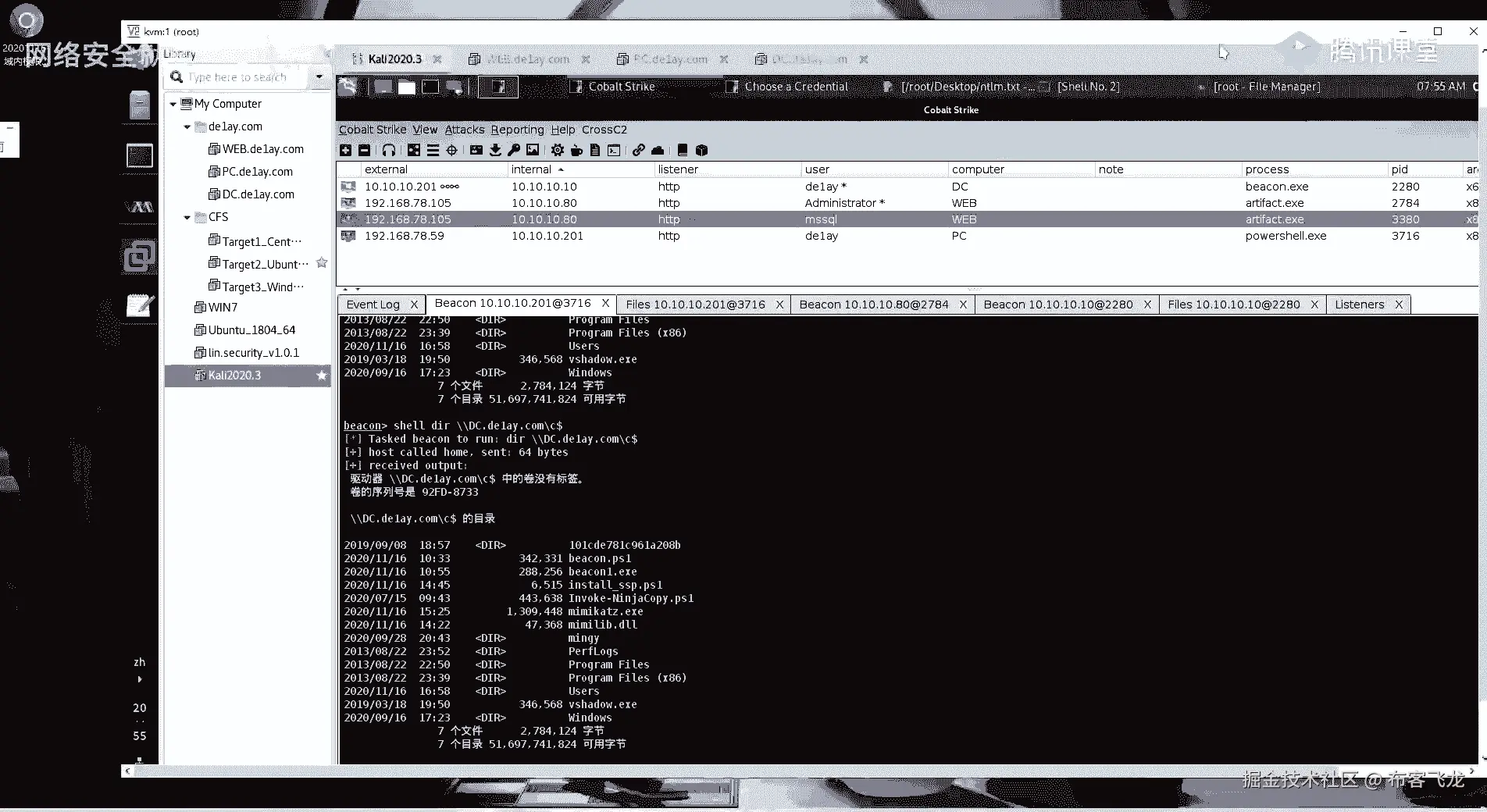The height and width of the screenshot is (812, 1487).
Task: Launch the terminal emulator icon in Kali panel
Action: click(x=430, y=87)
